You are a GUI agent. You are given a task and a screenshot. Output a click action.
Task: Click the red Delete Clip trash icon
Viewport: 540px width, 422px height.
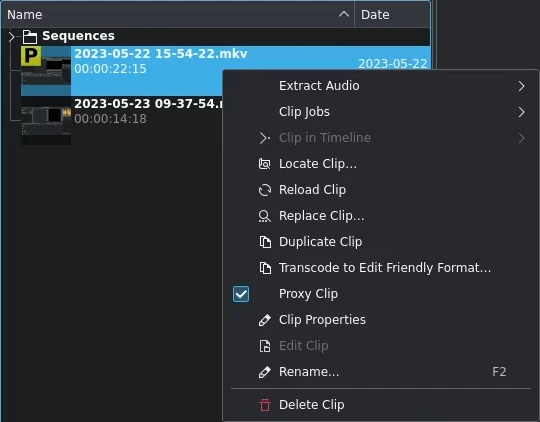[264, 405]
